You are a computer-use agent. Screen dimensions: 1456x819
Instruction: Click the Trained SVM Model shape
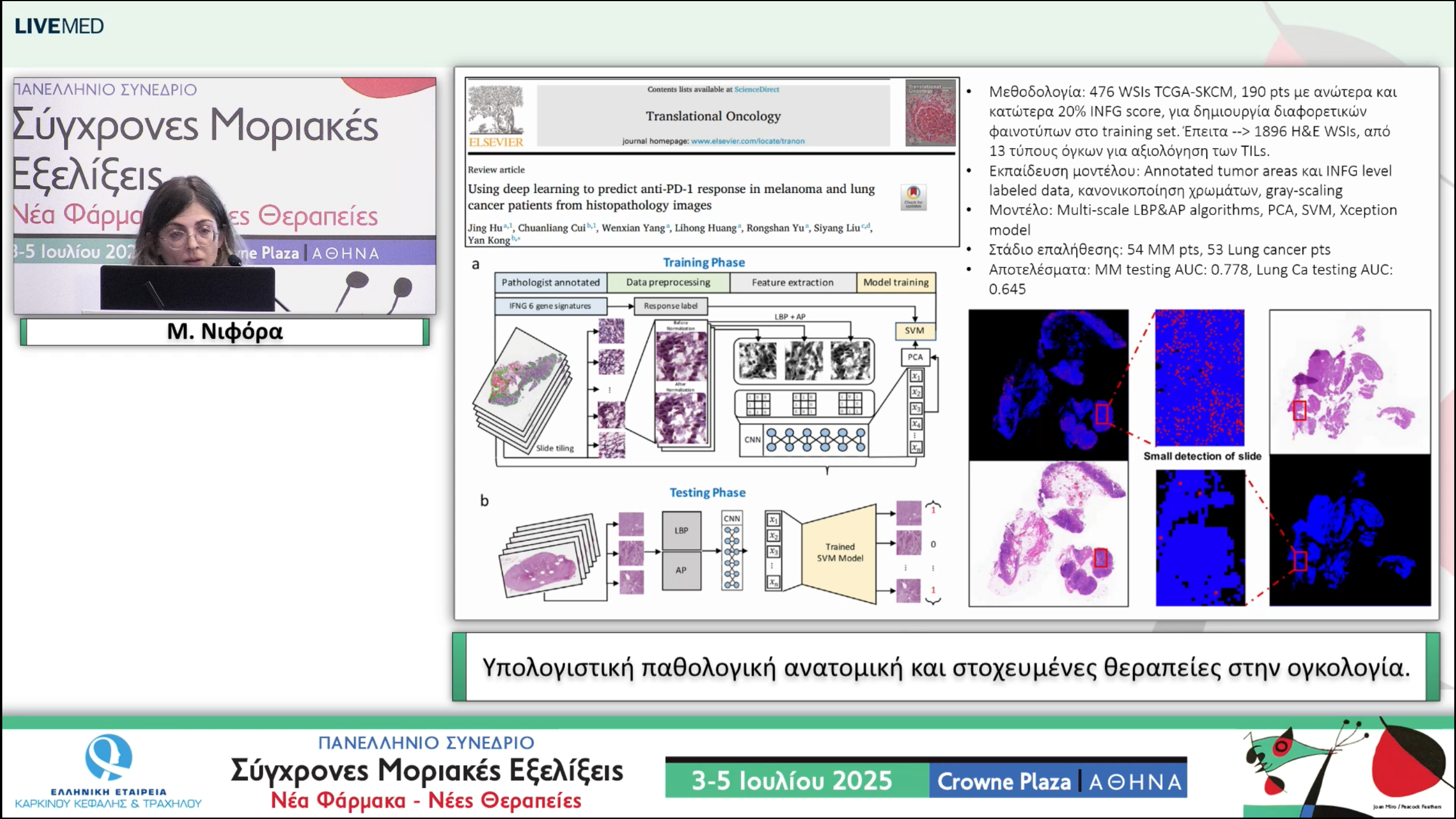[839, 552]
